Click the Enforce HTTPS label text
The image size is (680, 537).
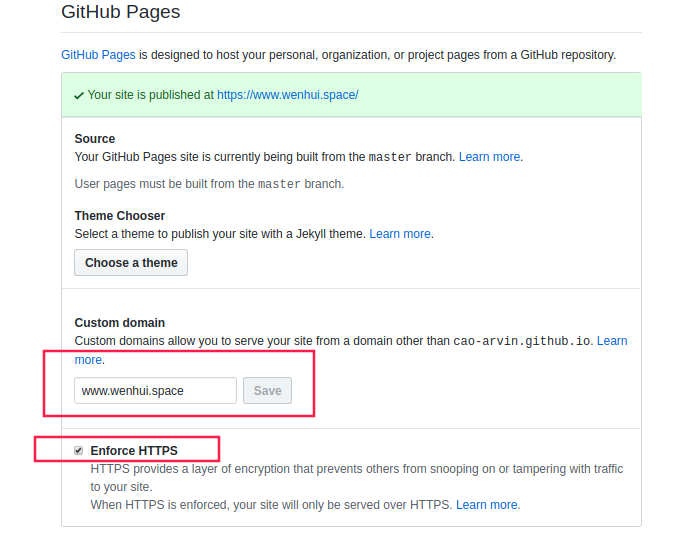[134, 451]
